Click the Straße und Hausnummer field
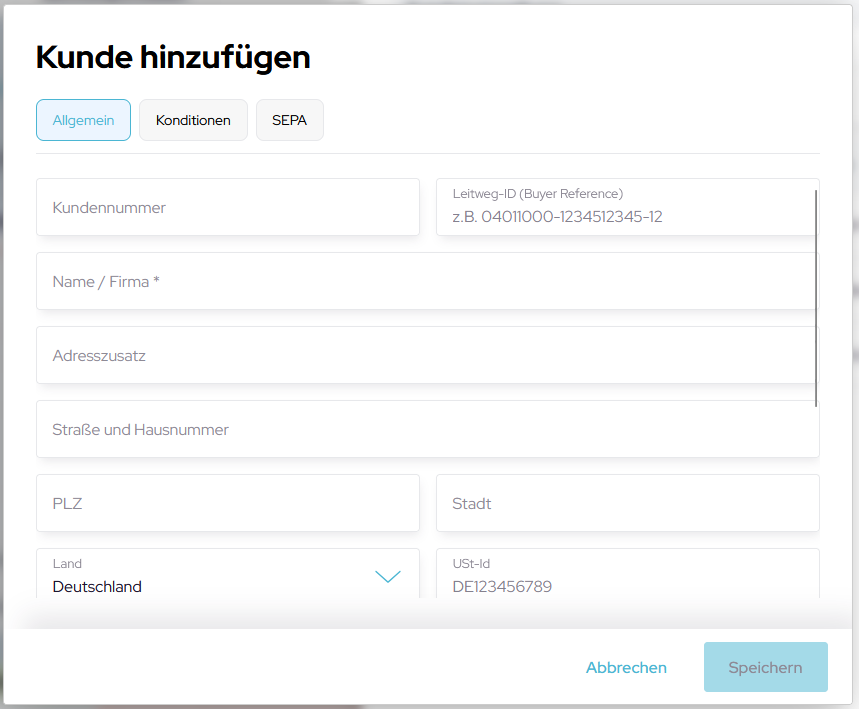Screen dimensions: 859x709 (427, 430)
